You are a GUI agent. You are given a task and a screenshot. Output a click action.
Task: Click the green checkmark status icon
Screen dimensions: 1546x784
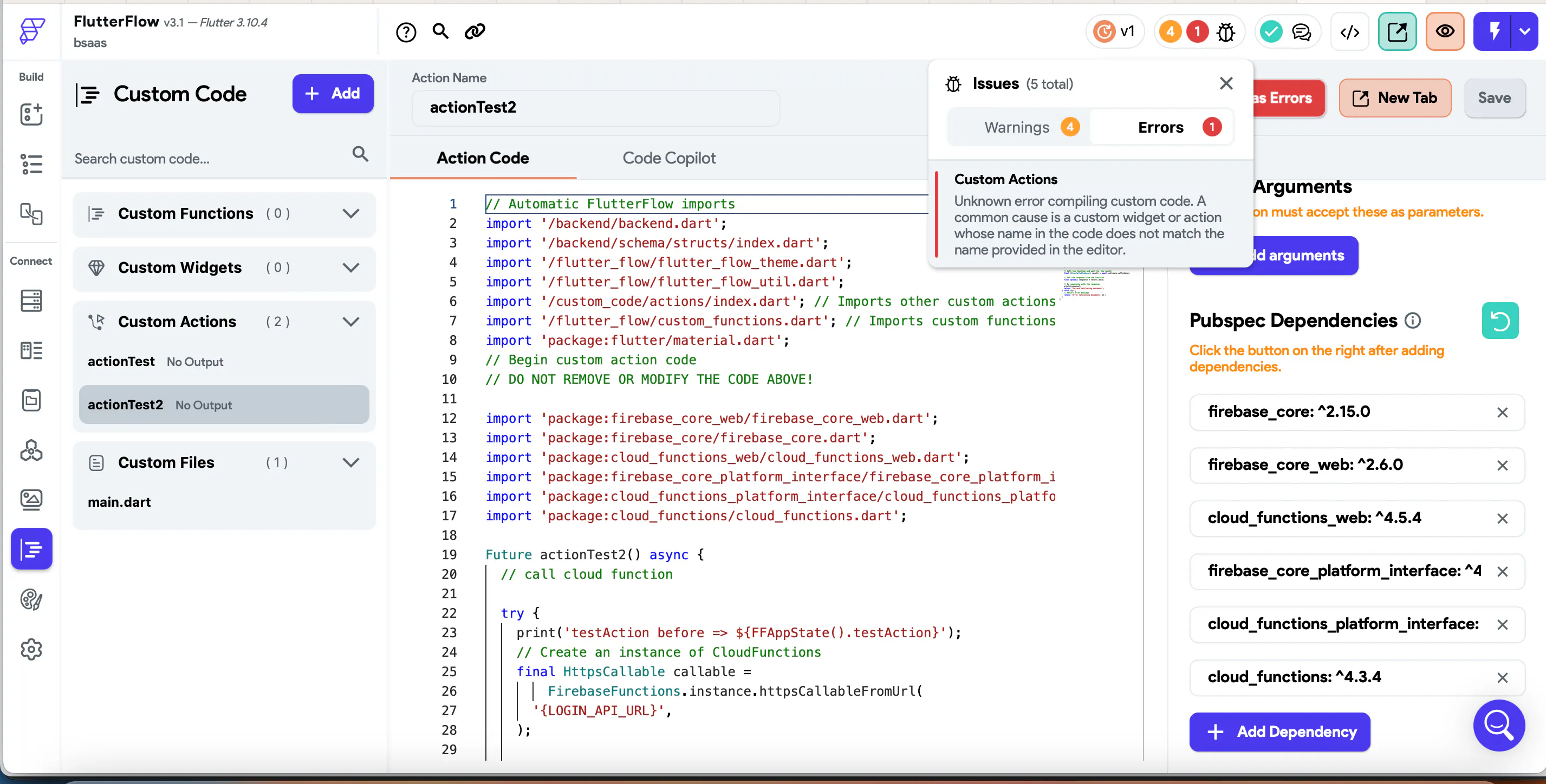pyautogui.click(x=1271, y=31)
